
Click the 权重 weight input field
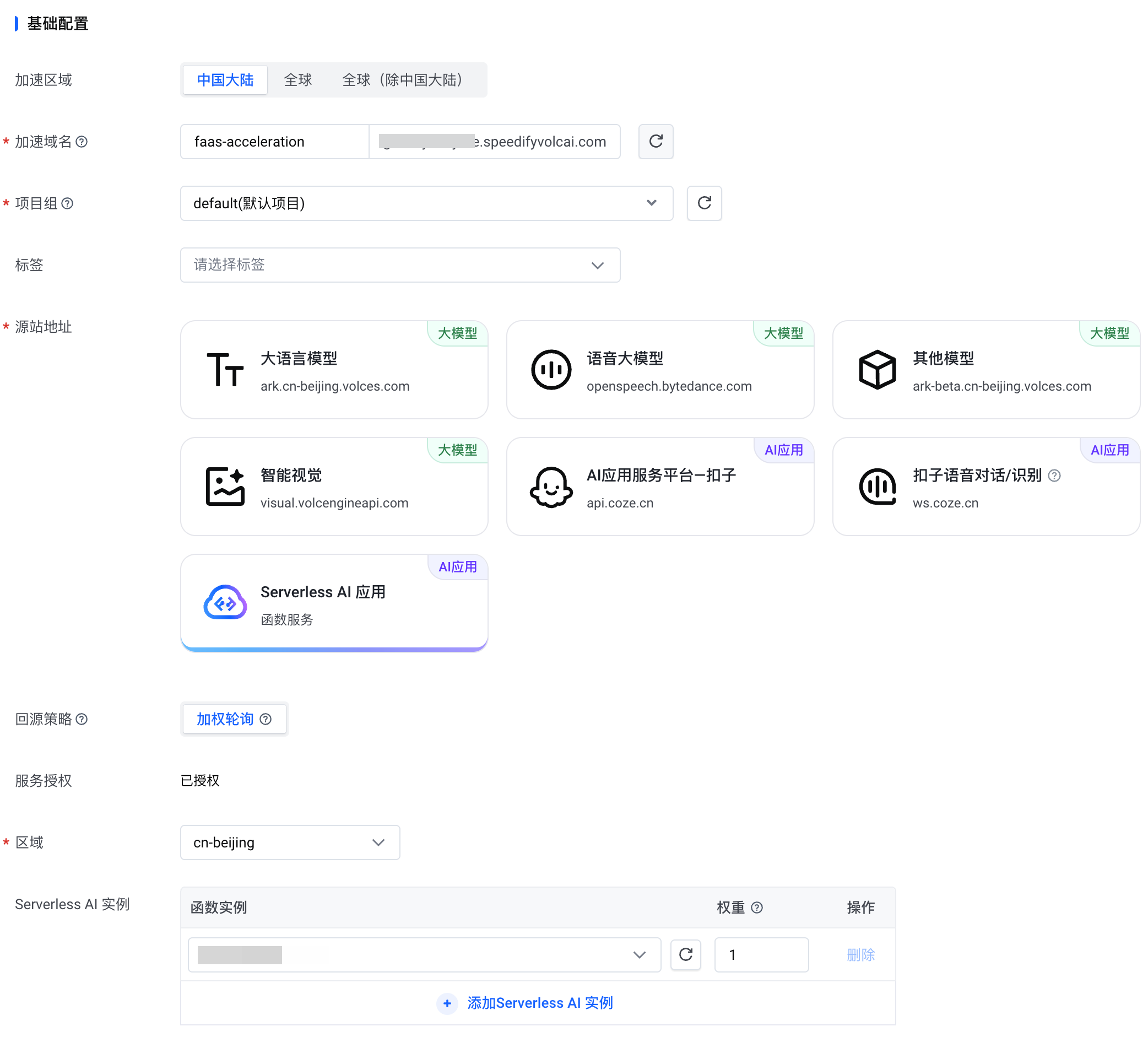[762, 955]
